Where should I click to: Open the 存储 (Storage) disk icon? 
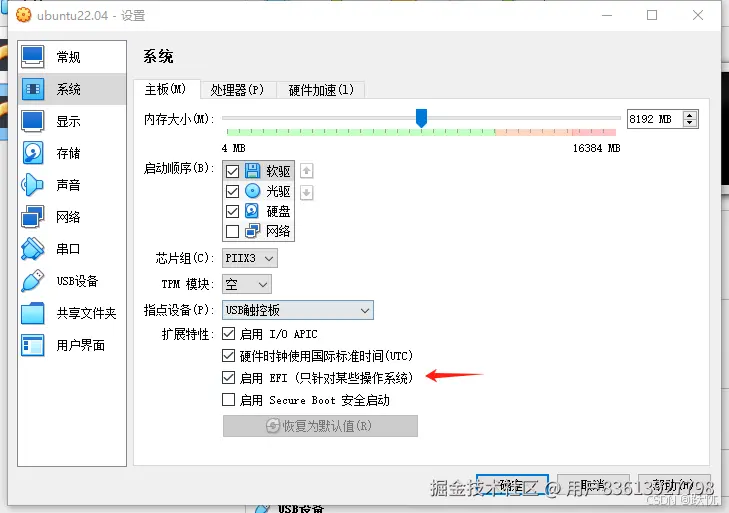(x=33, y=153)
